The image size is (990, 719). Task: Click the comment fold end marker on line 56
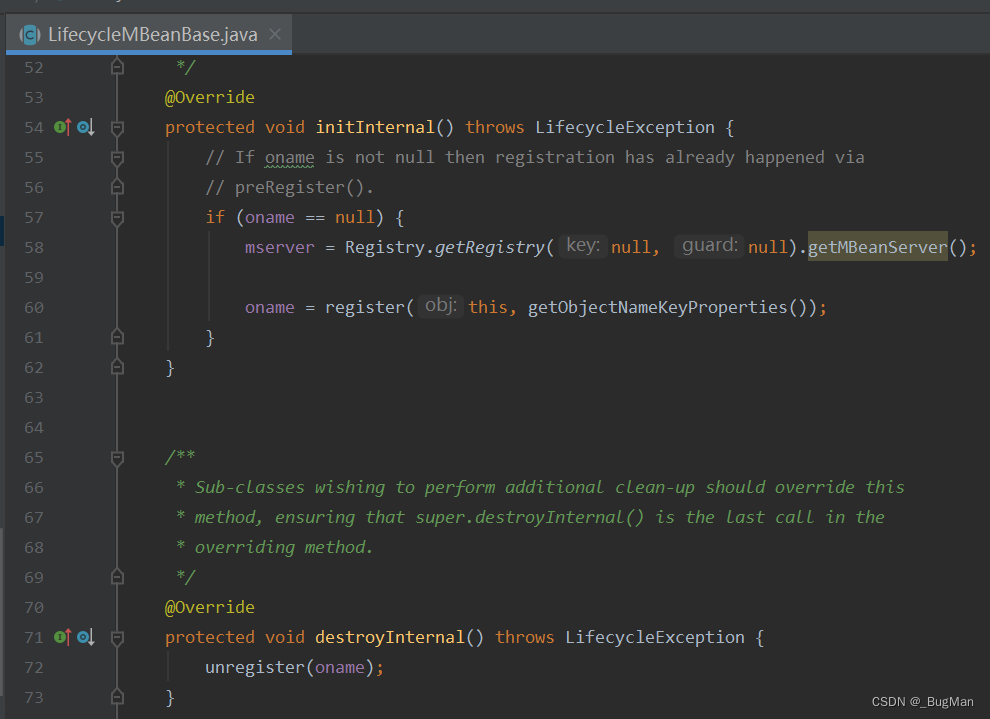click(117, 187)
